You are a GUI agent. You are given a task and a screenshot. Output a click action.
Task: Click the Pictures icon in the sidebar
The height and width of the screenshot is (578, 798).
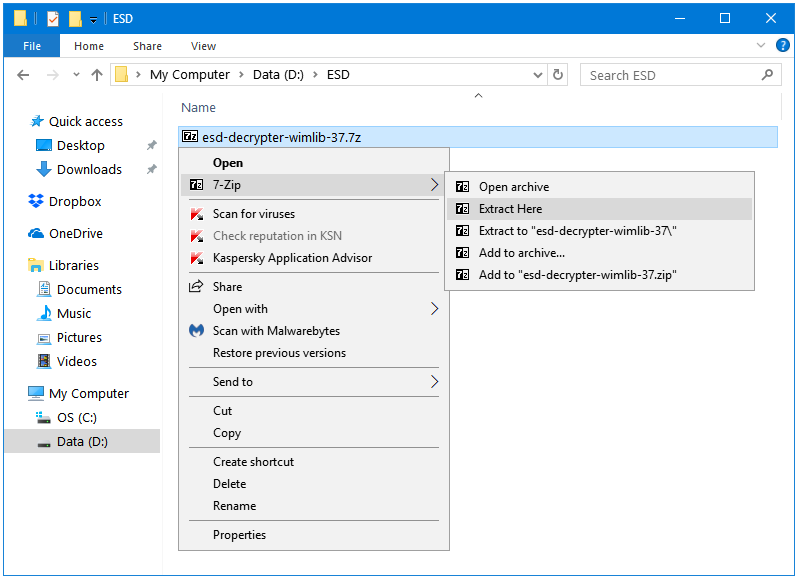click(44, 338)
